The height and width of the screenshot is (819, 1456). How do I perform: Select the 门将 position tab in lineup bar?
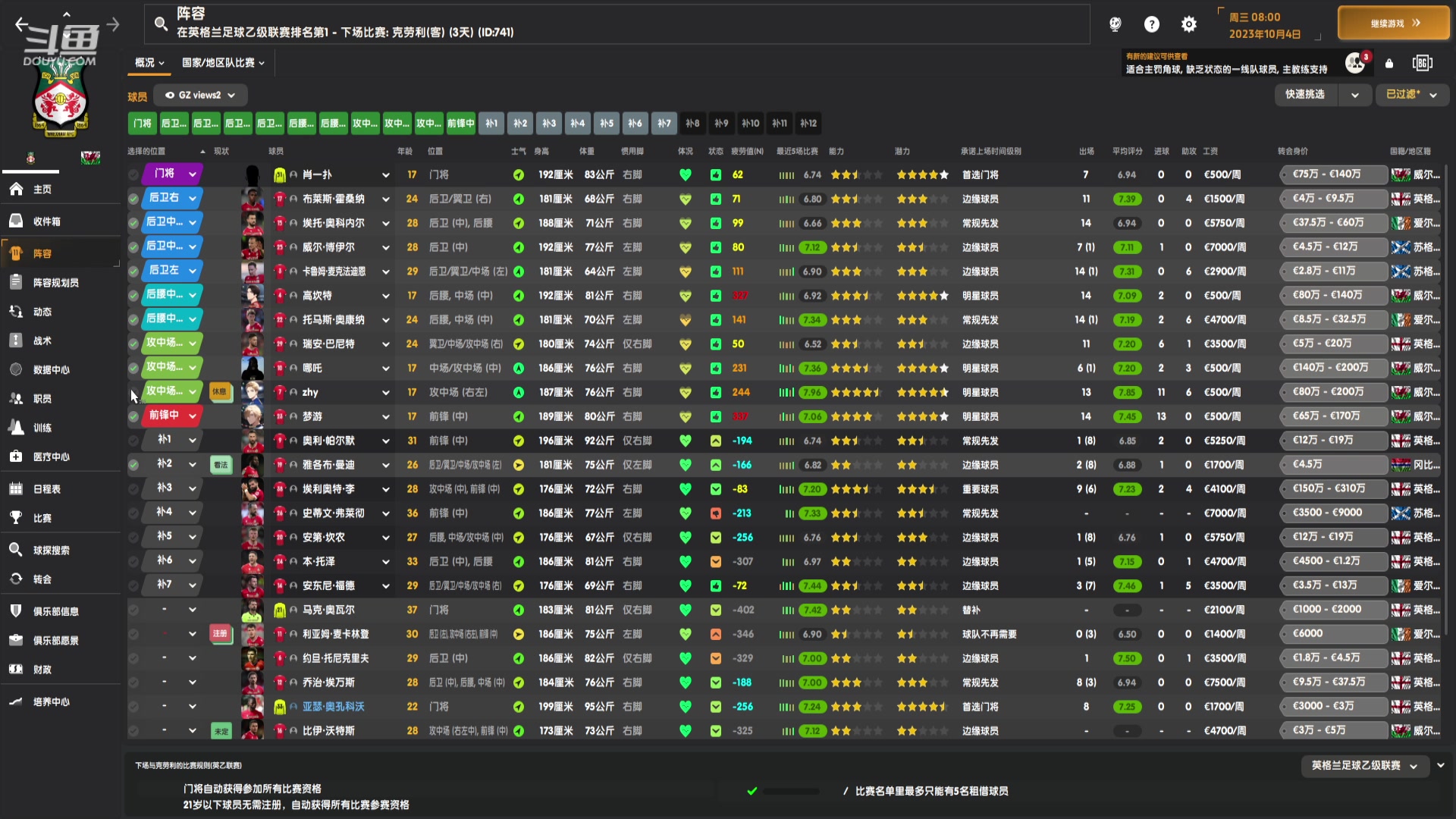point(142,123)
